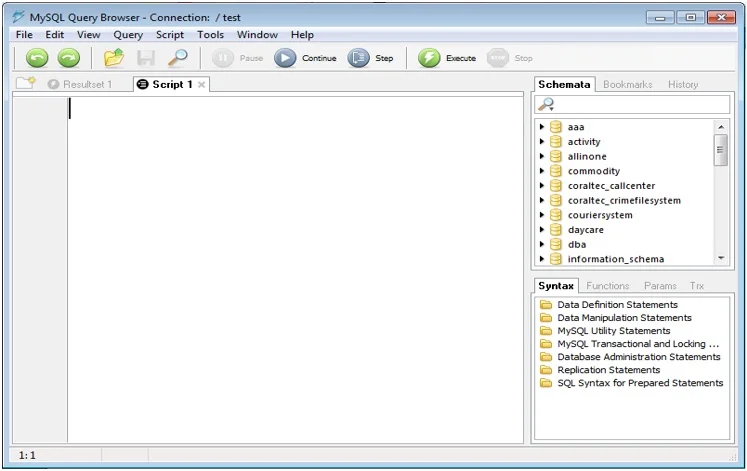This screenshot has width=747, height=471.
Task: Open the File menu
Action: [24, 35]
